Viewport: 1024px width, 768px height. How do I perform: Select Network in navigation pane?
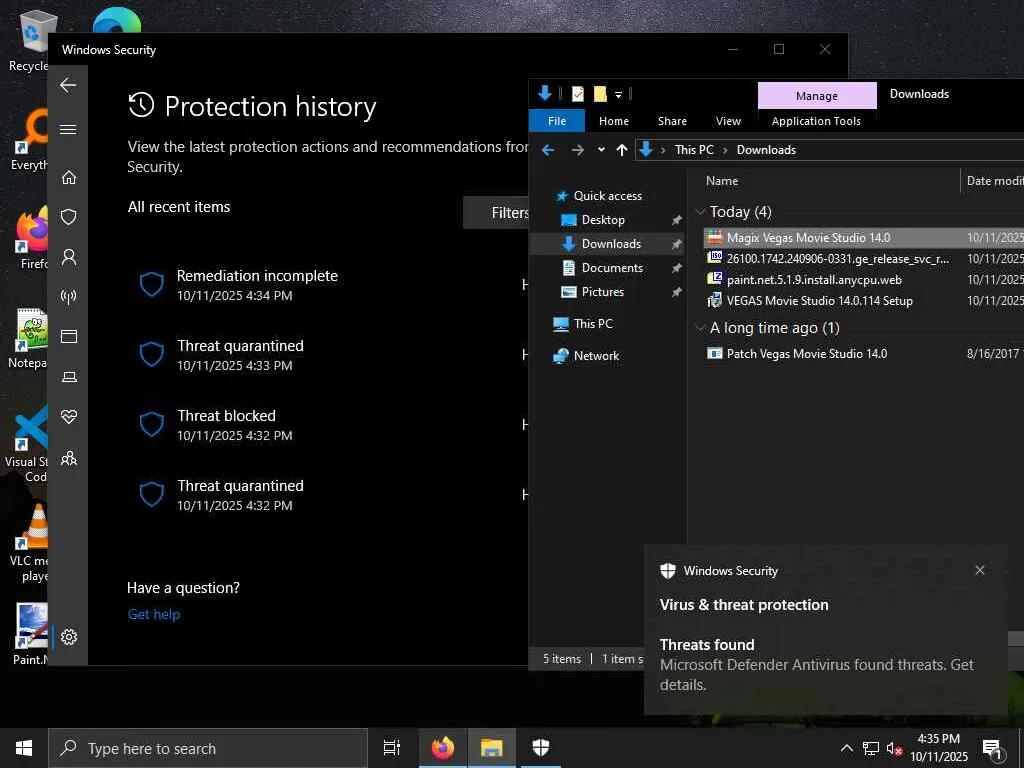coord(596,356)
